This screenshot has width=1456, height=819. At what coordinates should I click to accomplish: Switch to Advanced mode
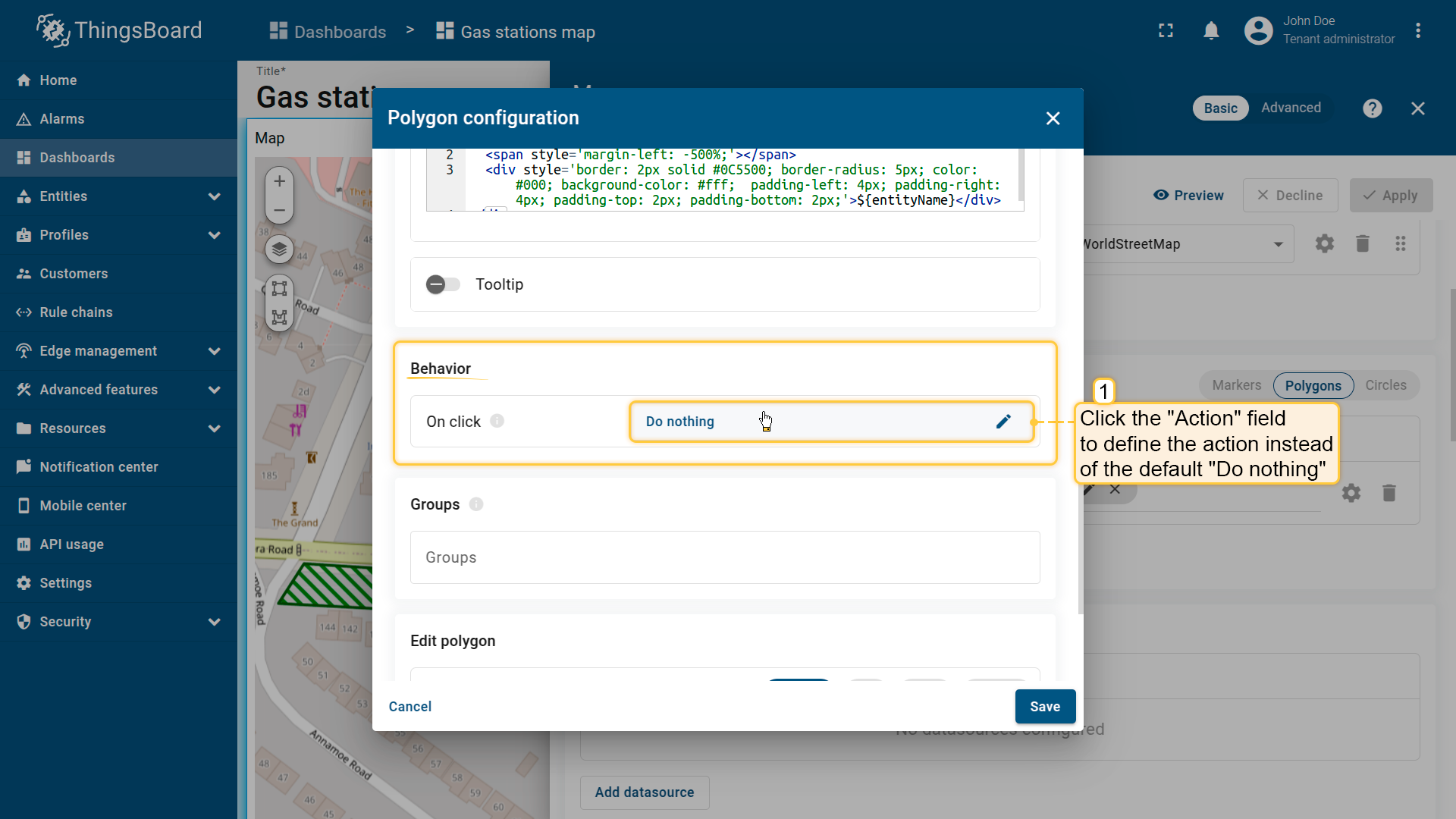[1291, 108]
